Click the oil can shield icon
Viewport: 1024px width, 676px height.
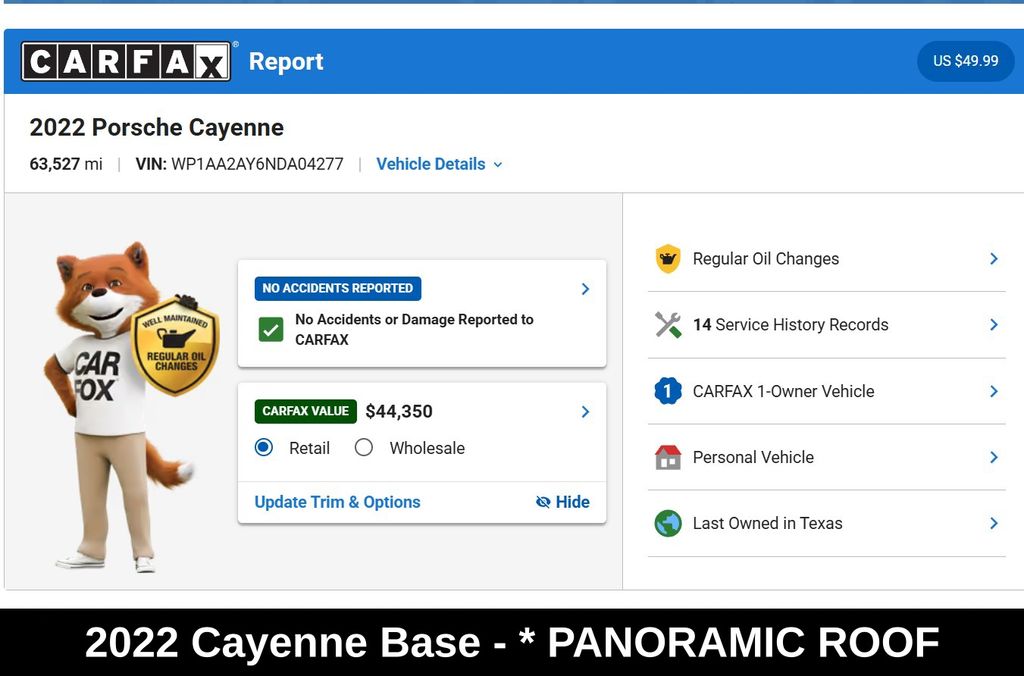[668, 259]
